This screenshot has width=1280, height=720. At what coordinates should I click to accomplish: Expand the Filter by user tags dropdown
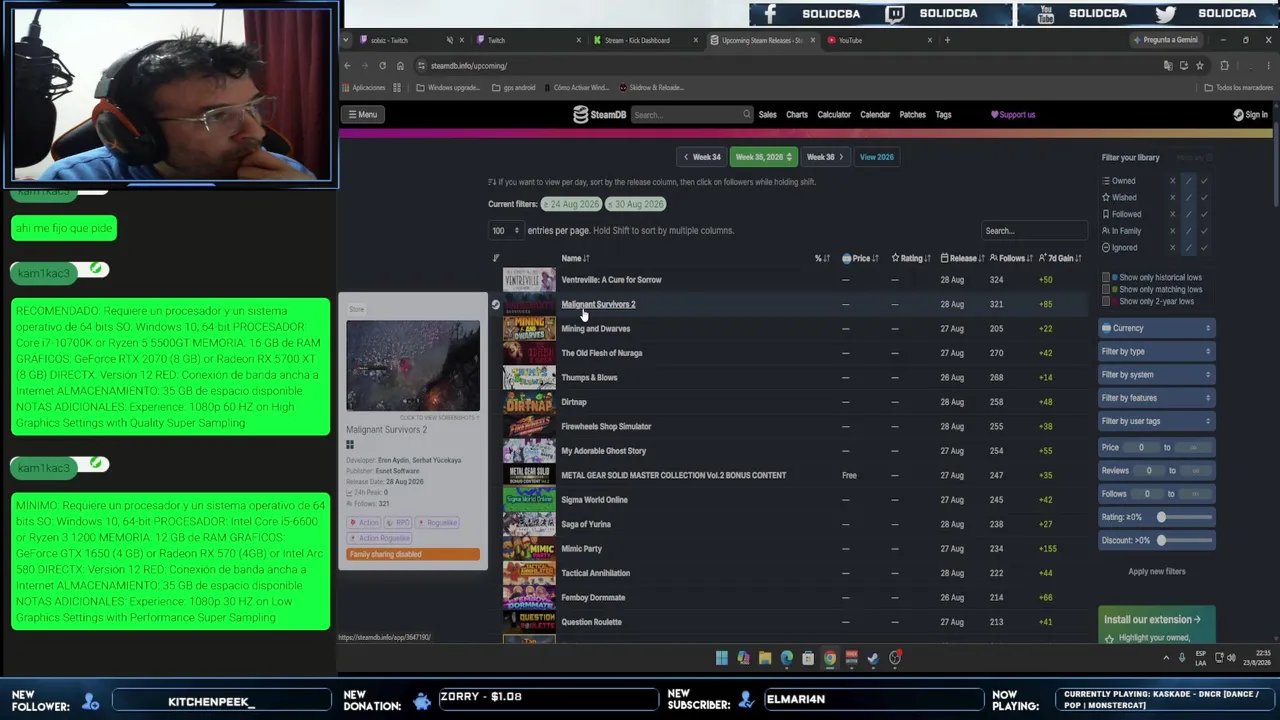click(x=1156, y=421)
